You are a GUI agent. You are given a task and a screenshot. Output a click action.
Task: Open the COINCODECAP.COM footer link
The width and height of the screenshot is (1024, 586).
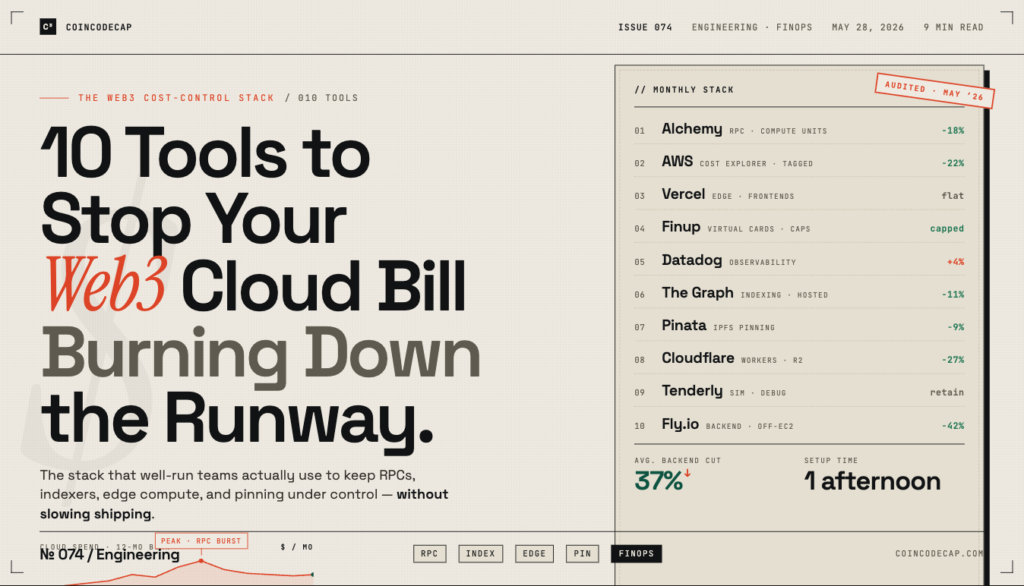click(x=938, y=553)
